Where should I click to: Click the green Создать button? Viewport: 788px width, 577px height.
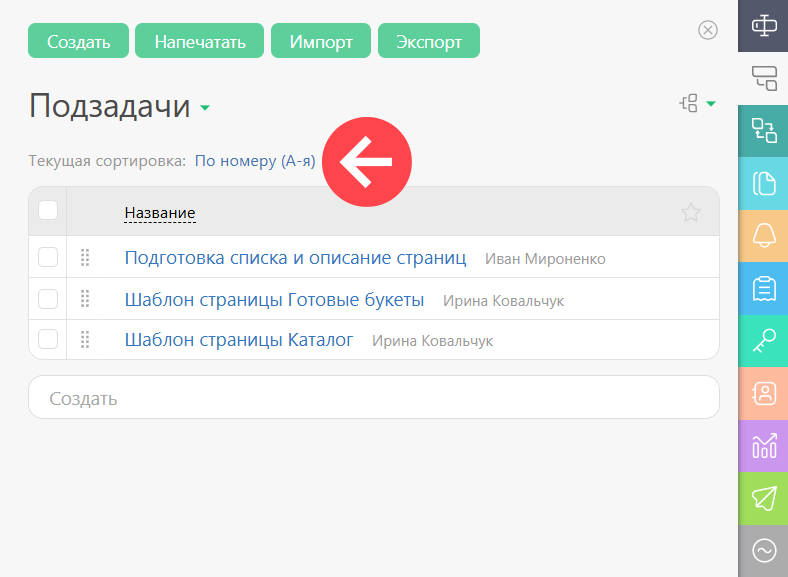pos(78,41)
